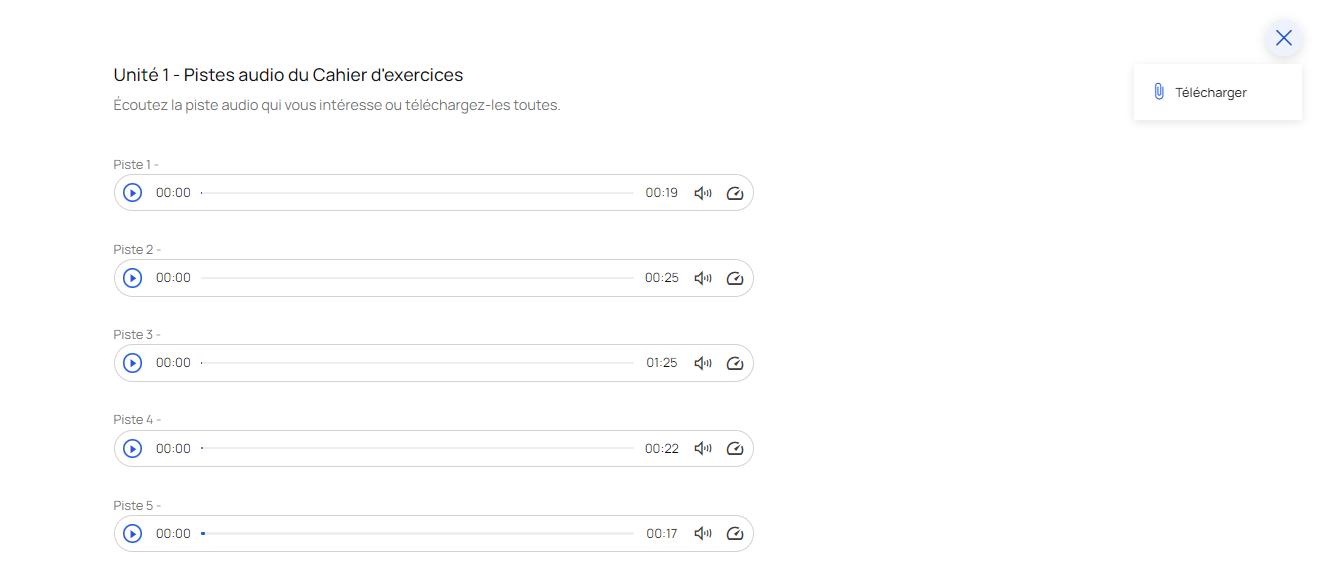This screenshot has width=1321, height=571.
Task: Click the Piste 1 timeline track
Action: (x=417, y=193)
